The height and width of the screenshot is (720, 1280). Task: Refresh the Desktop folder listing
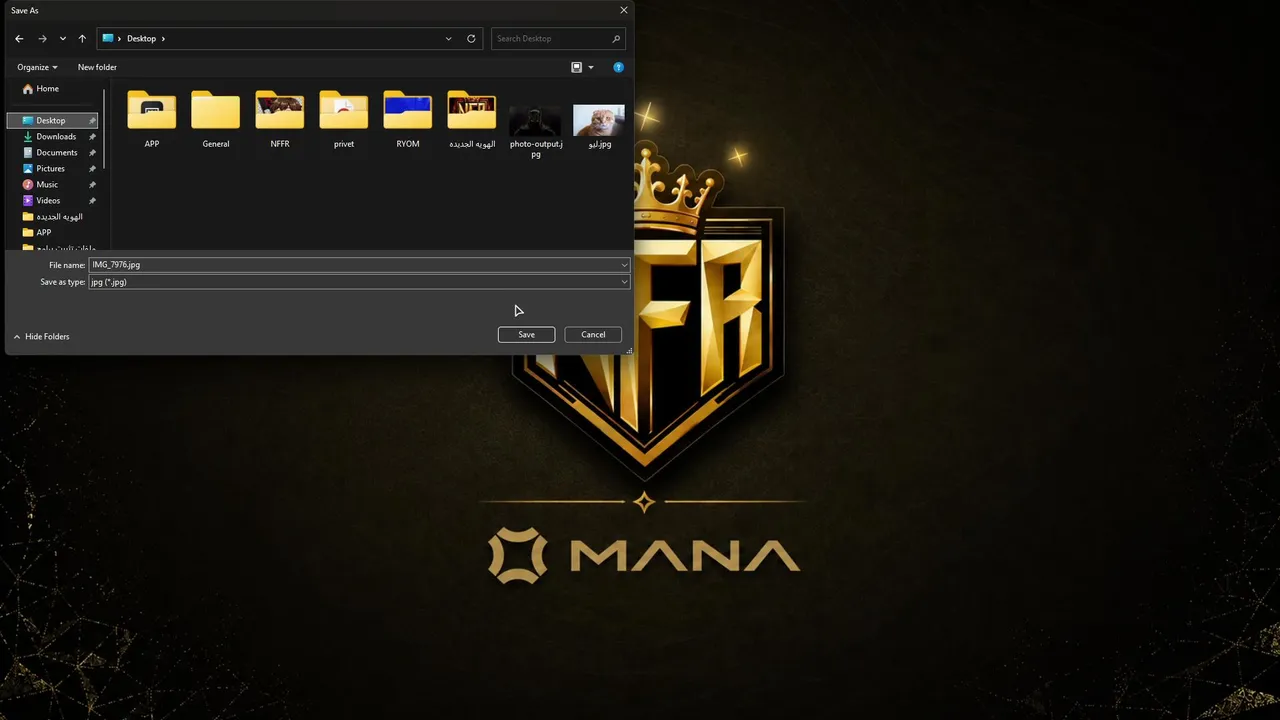(x=471, y=39)
